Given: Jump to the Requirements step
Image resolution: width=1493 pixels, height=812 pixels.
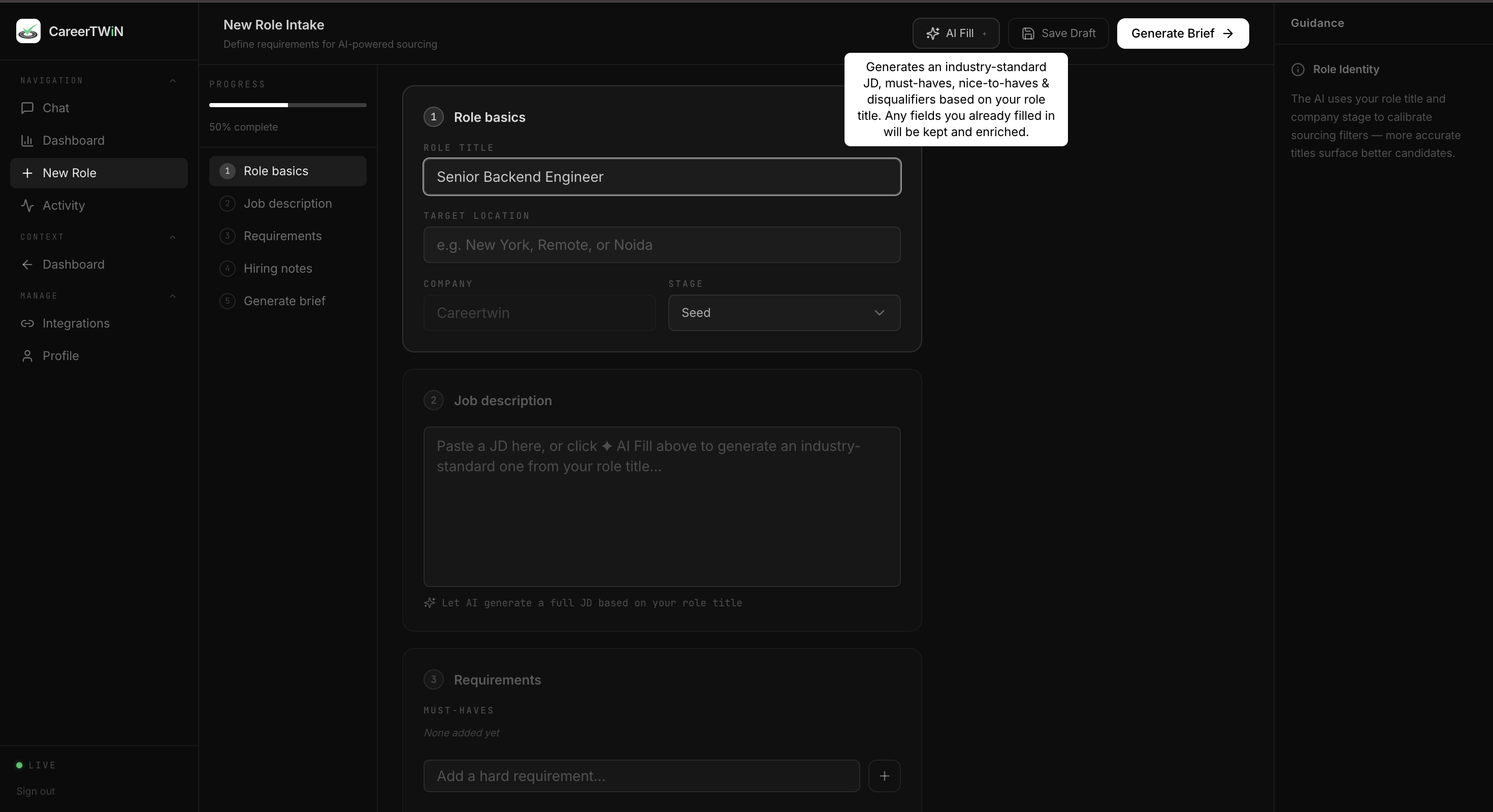Looking at the screenshot, I should pos(288,236).
